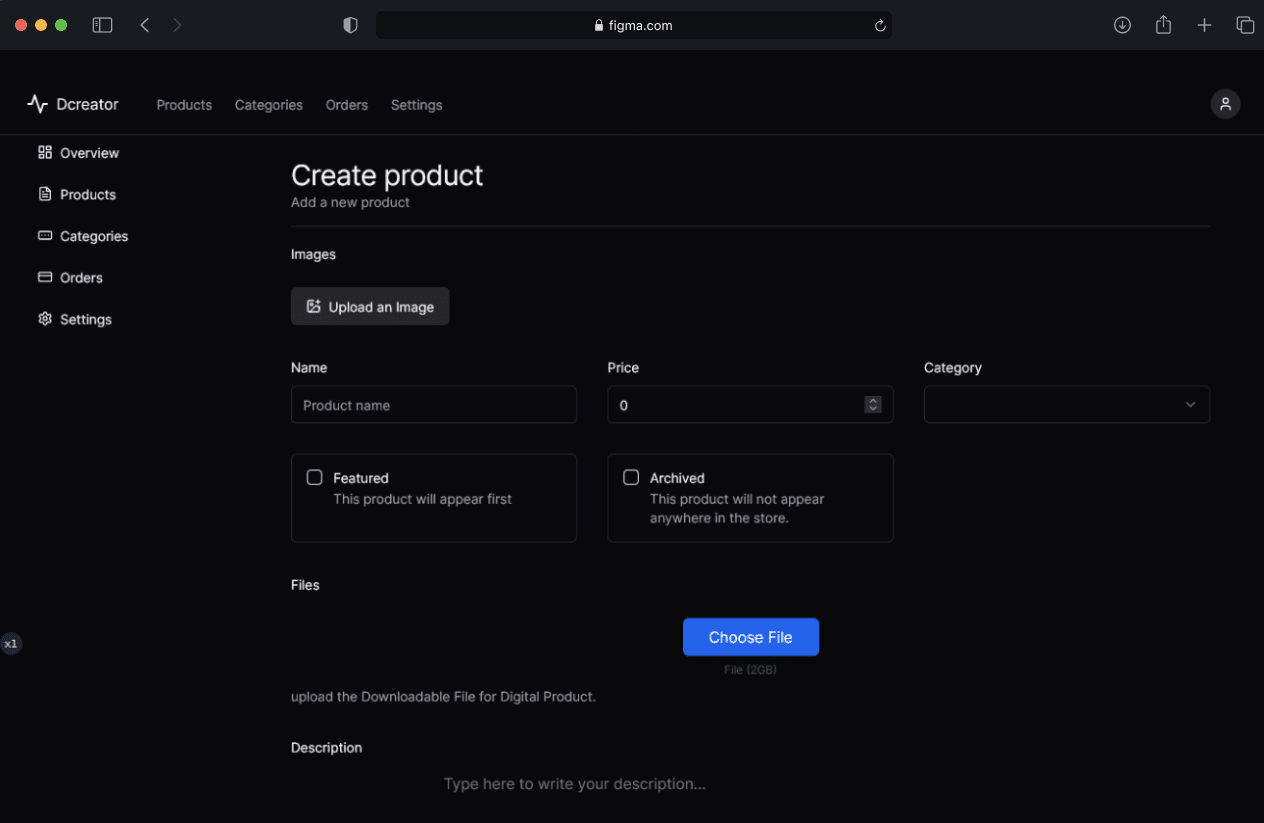Enable the Featured checkbox
Screen dimensions: 1264x823
314,477
